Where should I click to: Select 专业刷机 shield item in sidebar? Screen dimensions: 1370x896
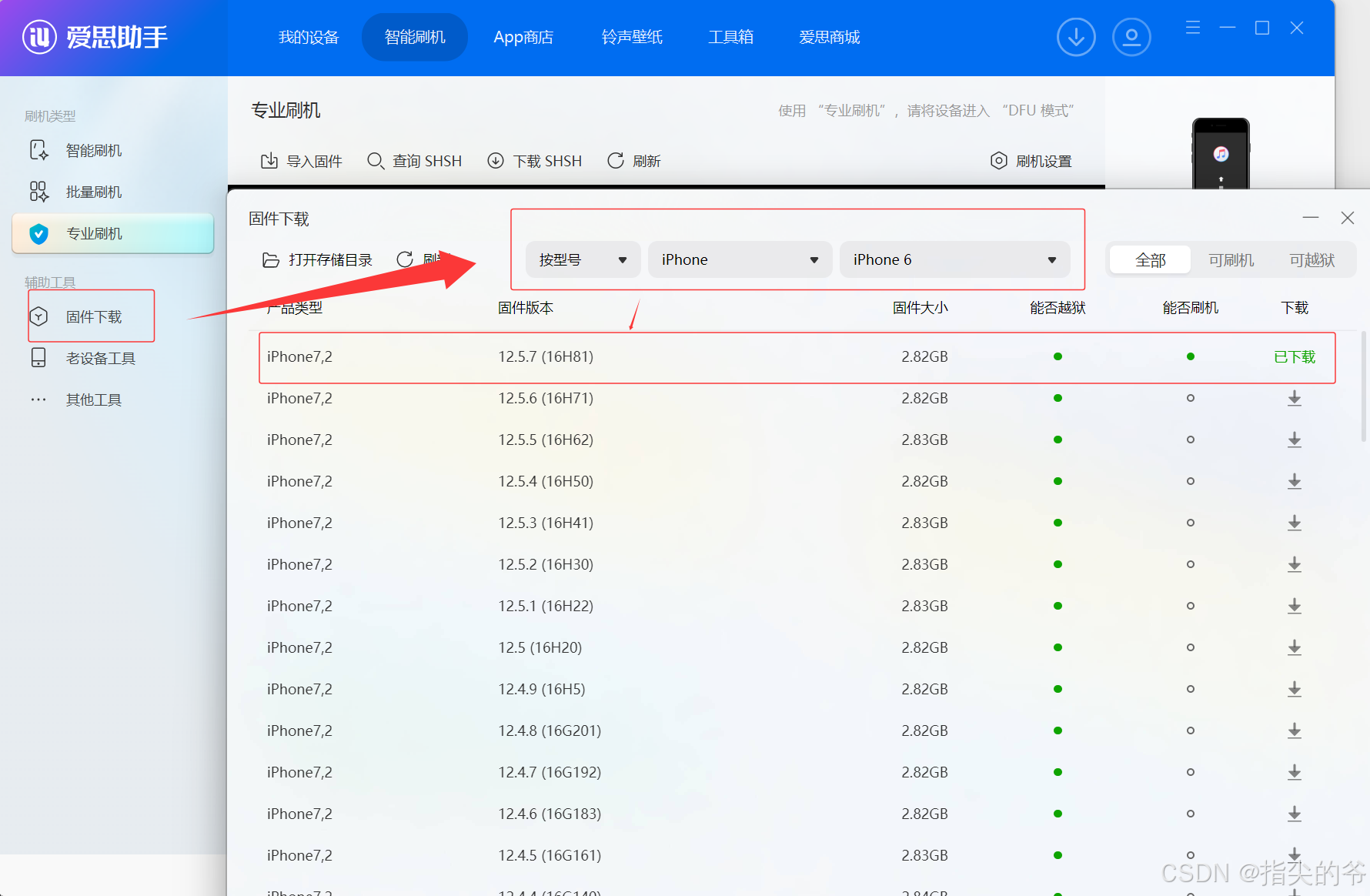pos(113,233)
